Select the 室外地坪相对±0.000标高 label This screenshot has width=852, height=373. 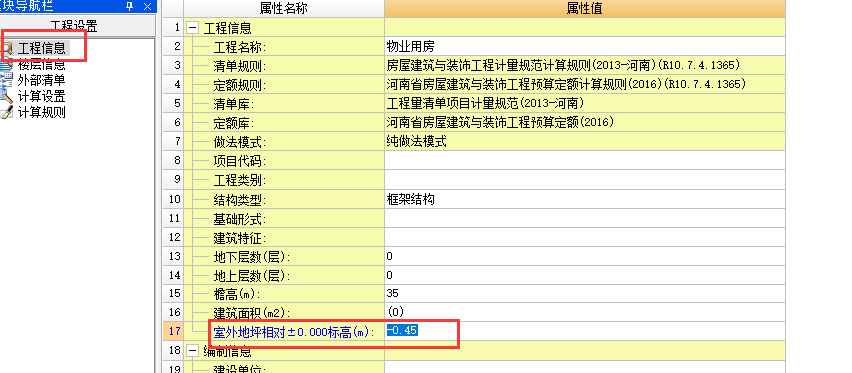point(294,332)
